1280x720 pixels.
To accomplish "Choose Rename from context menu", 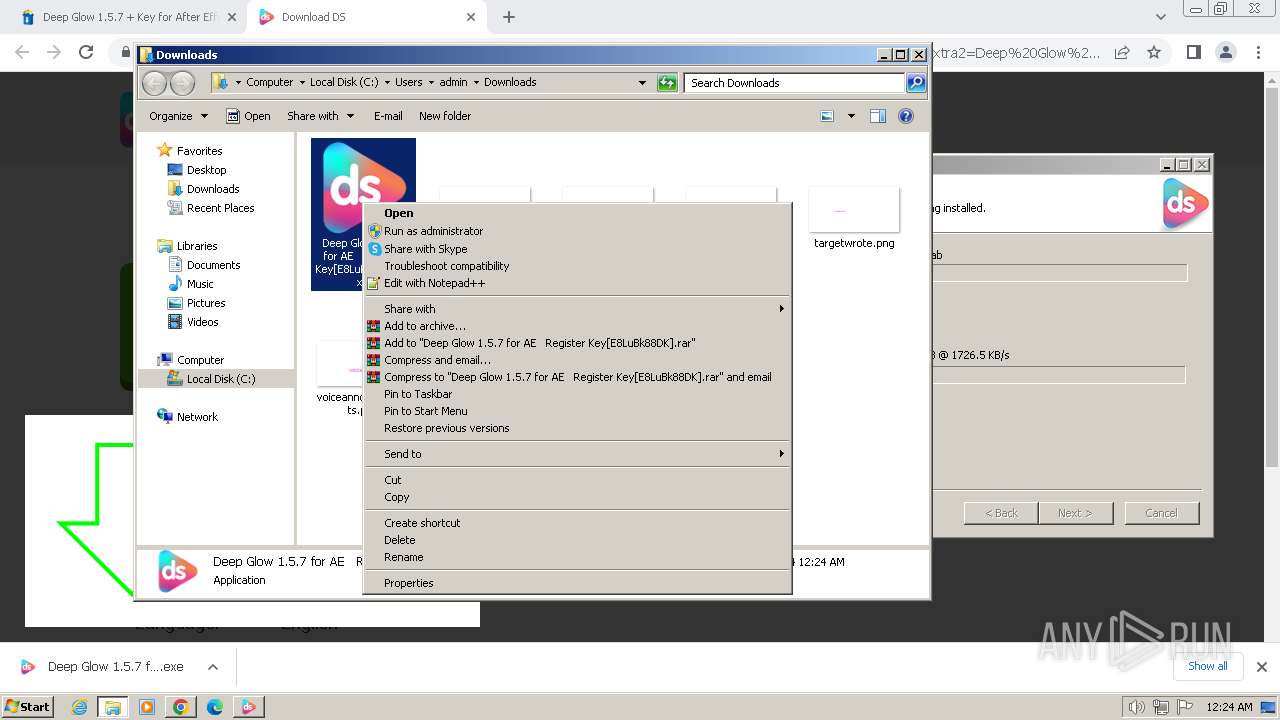I will (x=403, y=557).
